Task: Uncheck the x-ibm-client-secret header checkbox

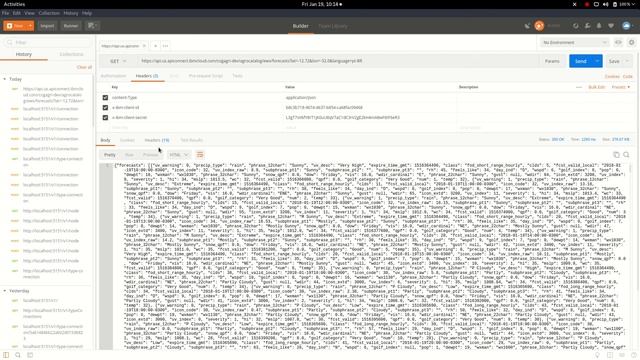Action: [105, 117]
